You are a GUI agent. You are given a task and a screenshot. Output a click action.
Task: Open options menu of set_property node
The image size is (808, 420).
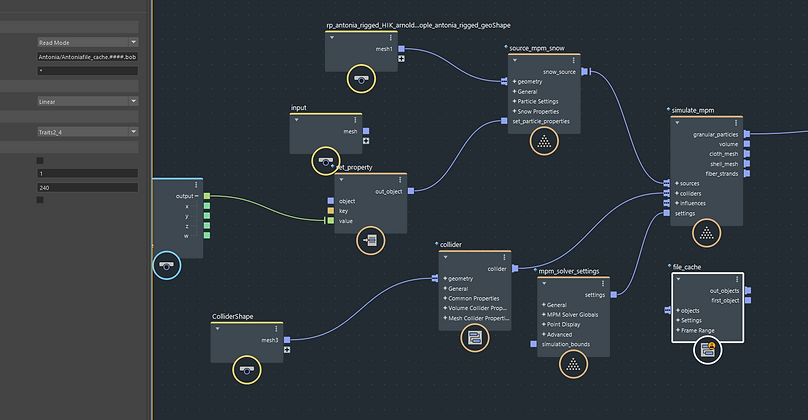(400, 180)
